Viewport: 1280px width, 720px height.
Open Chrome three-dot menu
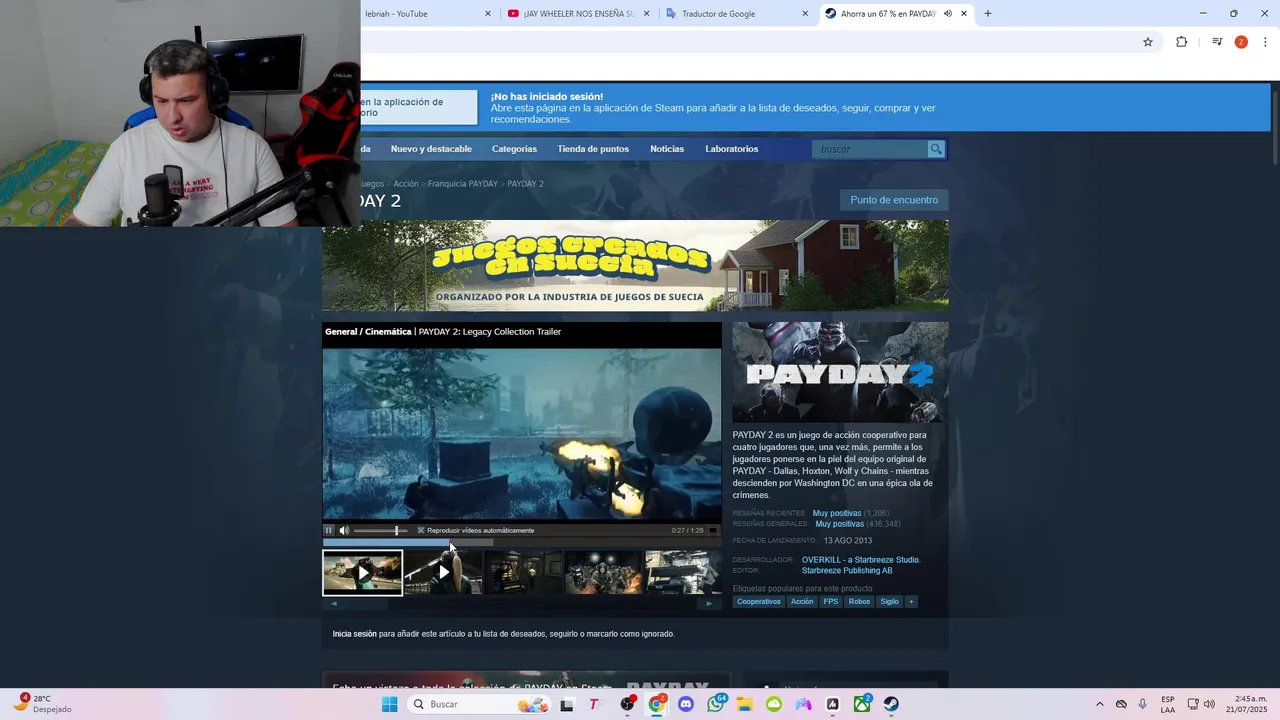tap(1266, 42)
